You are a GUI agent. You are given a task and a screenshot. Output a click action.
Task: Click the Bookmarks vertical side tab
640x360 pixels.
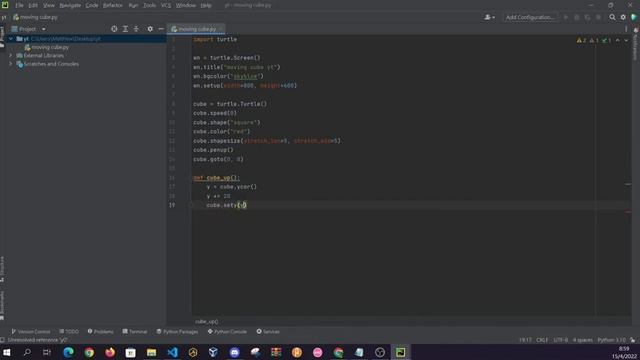pyautogui.click(x=2, y=306)
